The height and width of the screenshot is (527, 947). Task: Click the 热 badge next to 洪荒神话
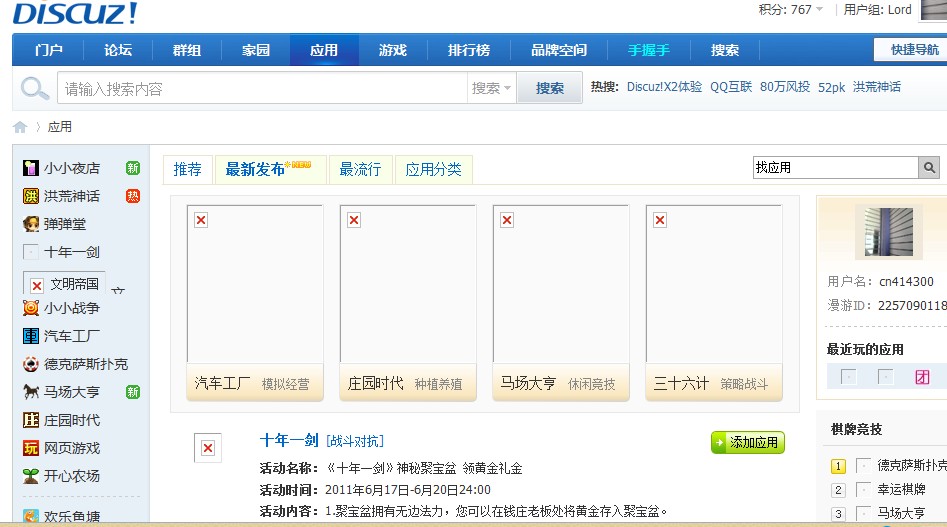tap(133, 196)
